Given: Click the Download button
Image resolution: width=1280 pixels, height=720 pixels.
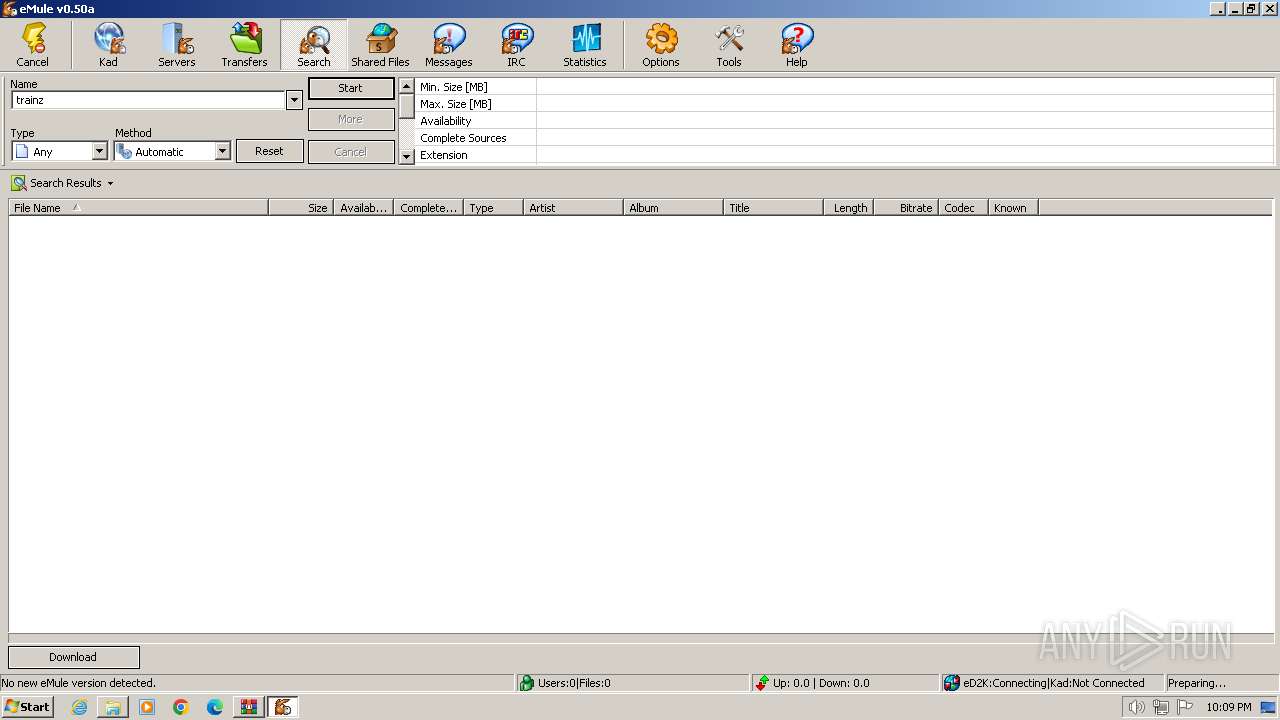Looking at the screenshot, I should pyautogui.click(x=74, y=657).
